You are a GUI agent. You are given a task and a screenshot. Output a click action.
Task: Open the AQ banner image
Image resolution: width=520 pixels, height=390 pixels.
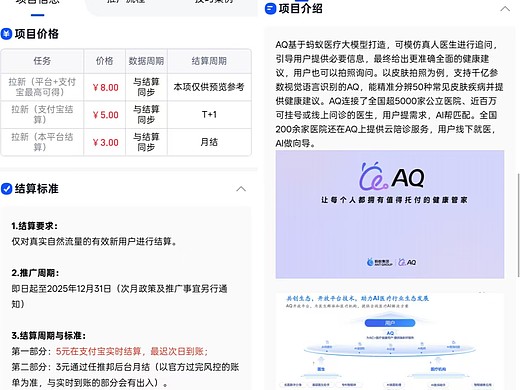[x=390, y=214]
